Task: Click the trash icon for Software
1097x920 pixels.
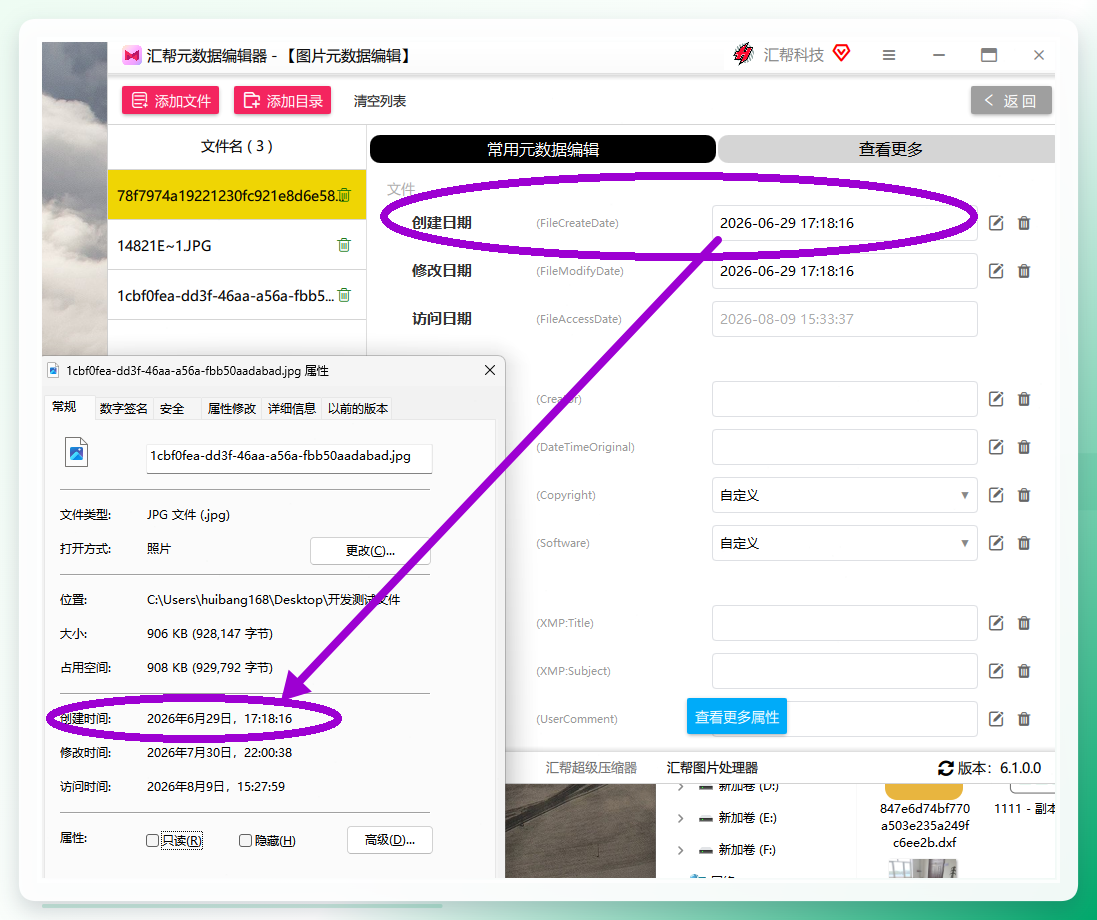Action: pyautogui.click(x=1024, y=543)
